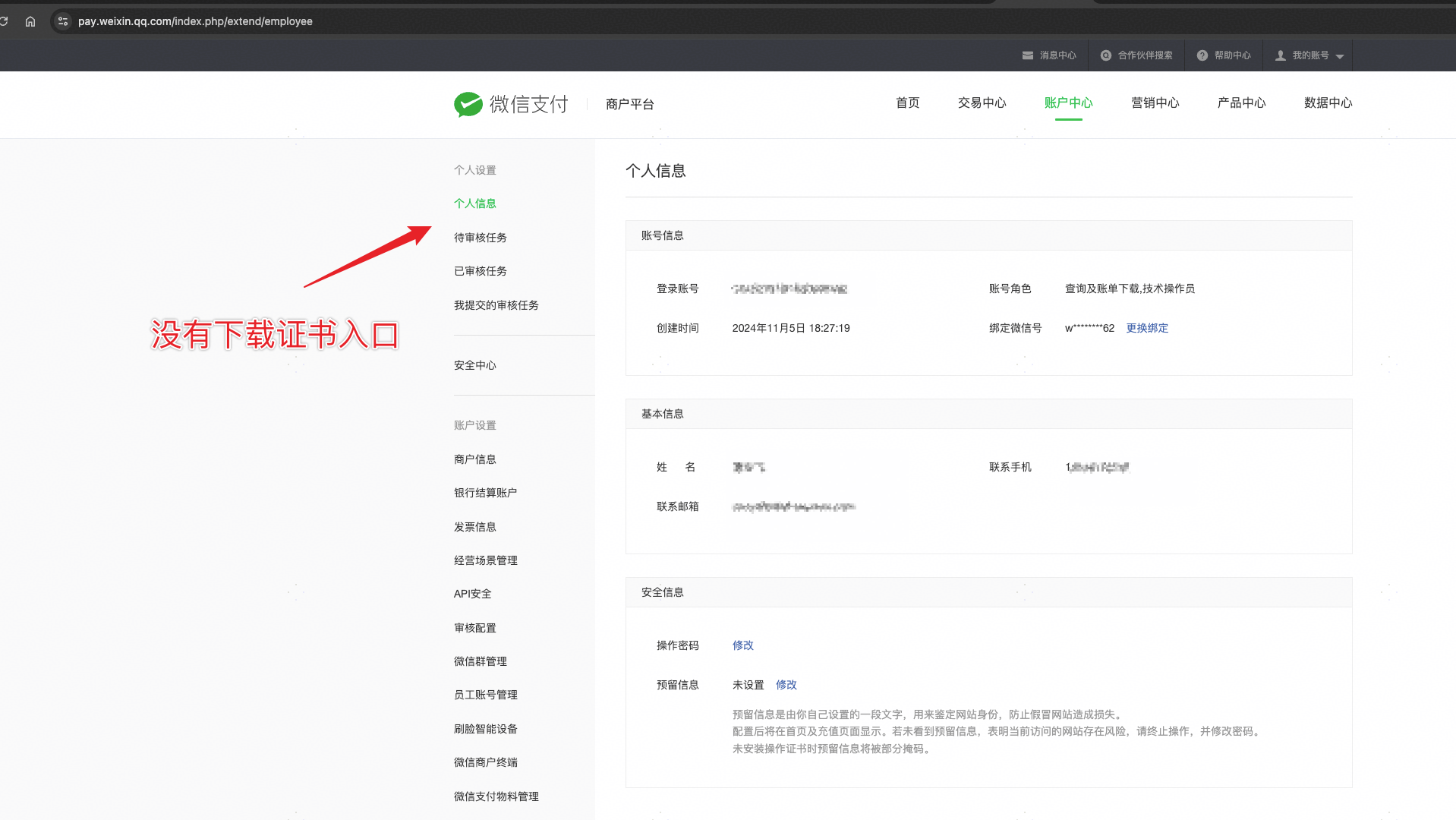Click the browser home icon
The height and width of the screenshot is (820, 1456).
(30, 21)
